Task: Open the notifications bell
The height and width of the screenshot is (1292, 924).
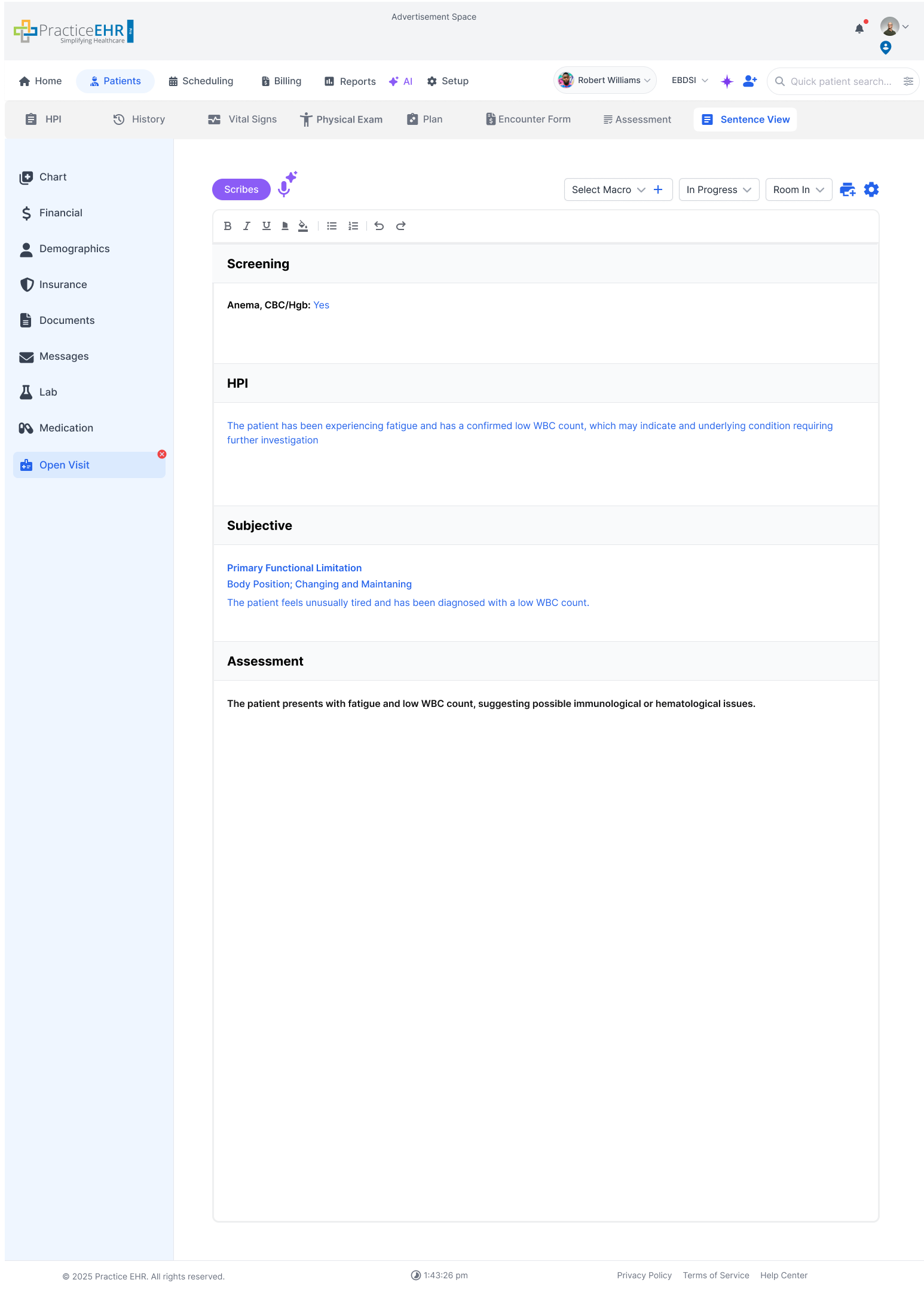Action: click(x=859, y=29)
